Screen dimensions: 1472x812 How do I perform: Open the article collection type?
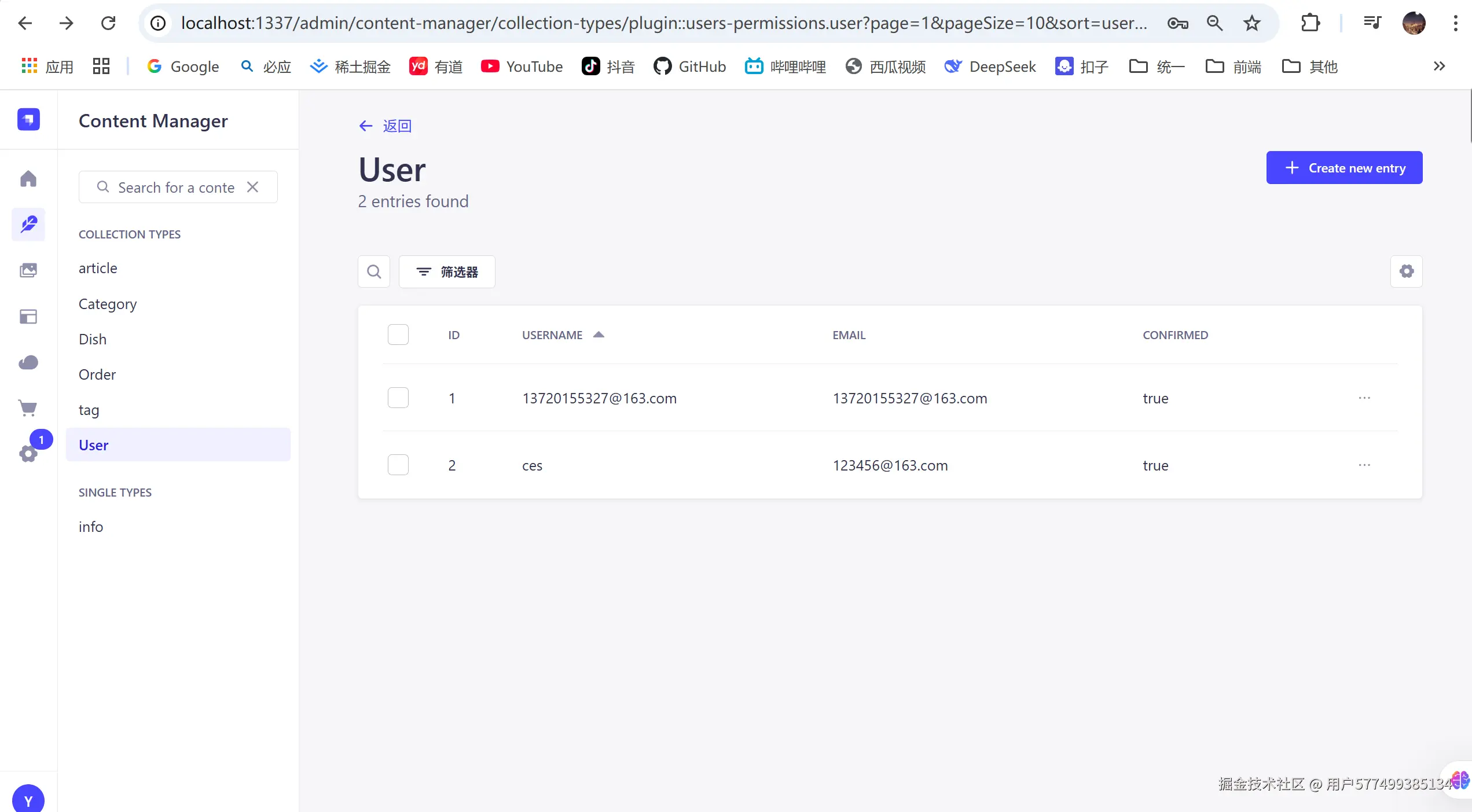[98, 268]
